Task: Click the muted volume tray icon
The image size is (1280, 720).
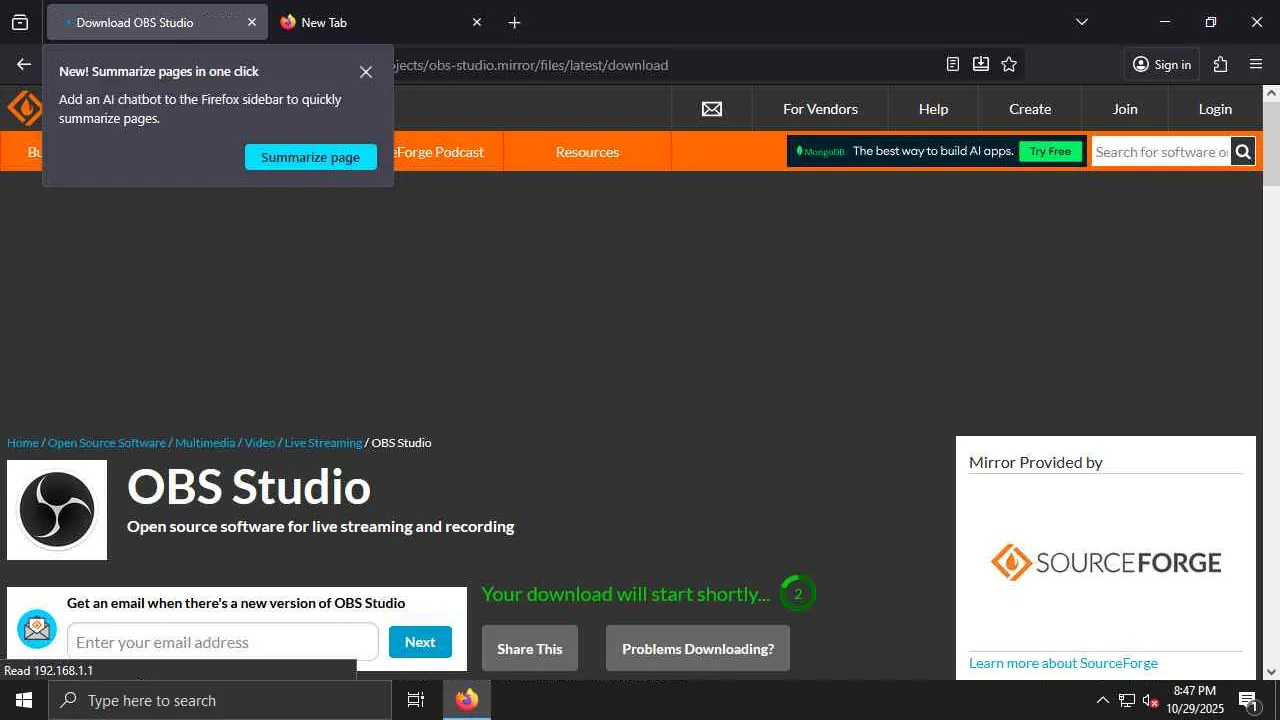Action: click(x=1151, y=700)
